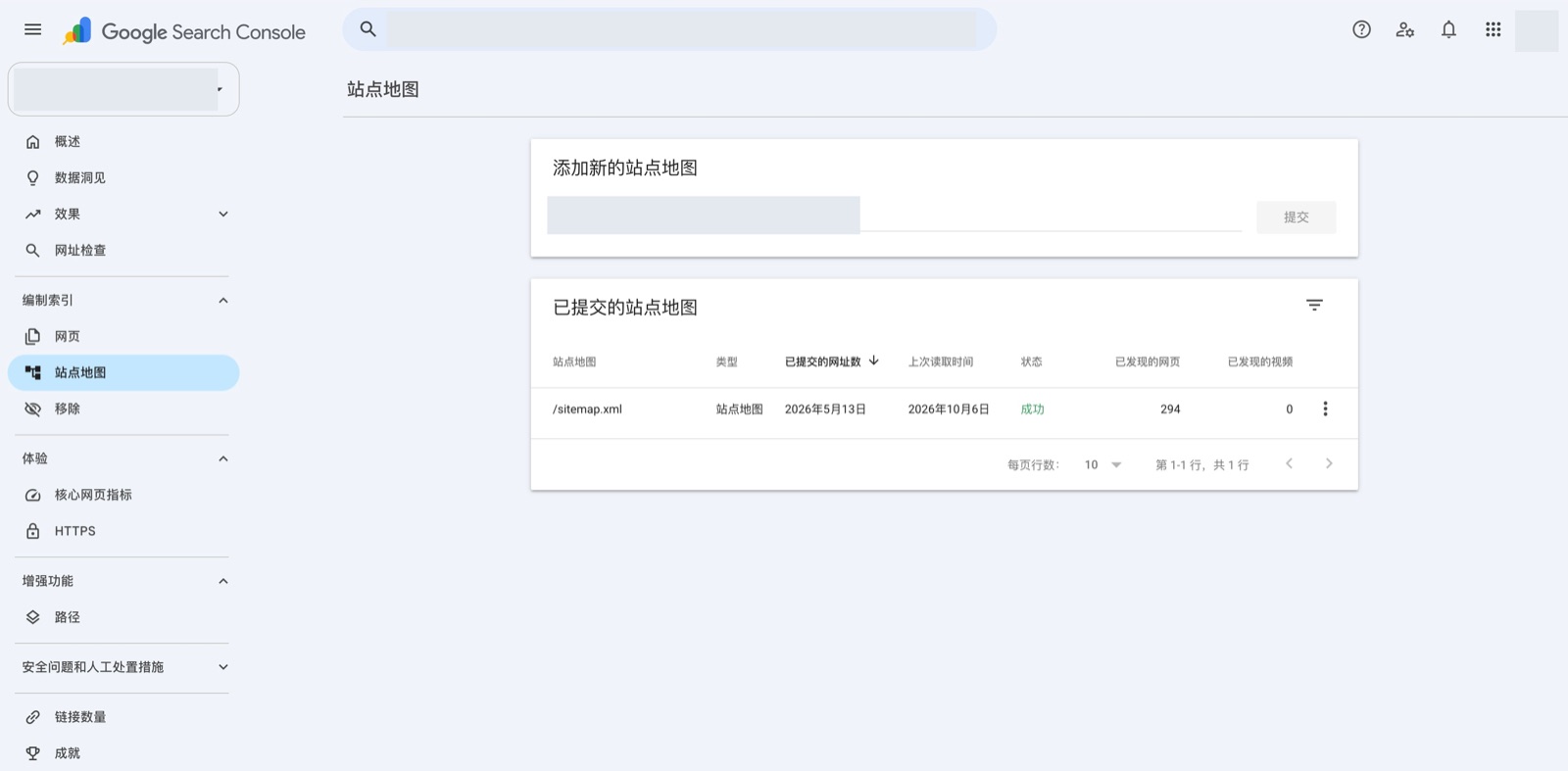Viewport: 1568px width, 771px height.
Task: Collapse the 体验 section
Action: tap(223, 458)
